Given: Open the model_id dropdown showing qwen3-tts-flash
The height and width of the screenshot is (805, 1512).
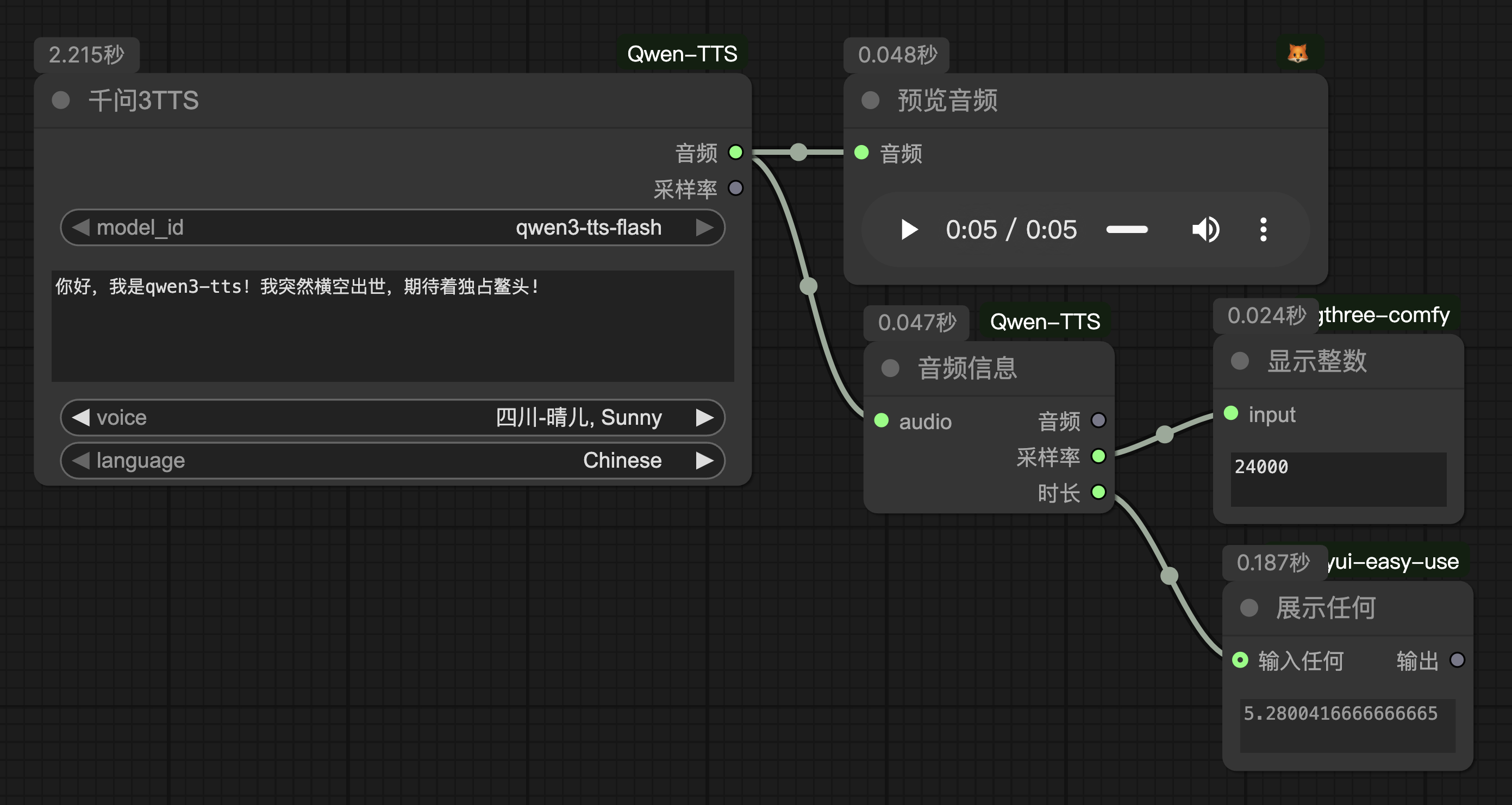Looking at the screenshot, I should pyautogui.click(x=392, y=227).
